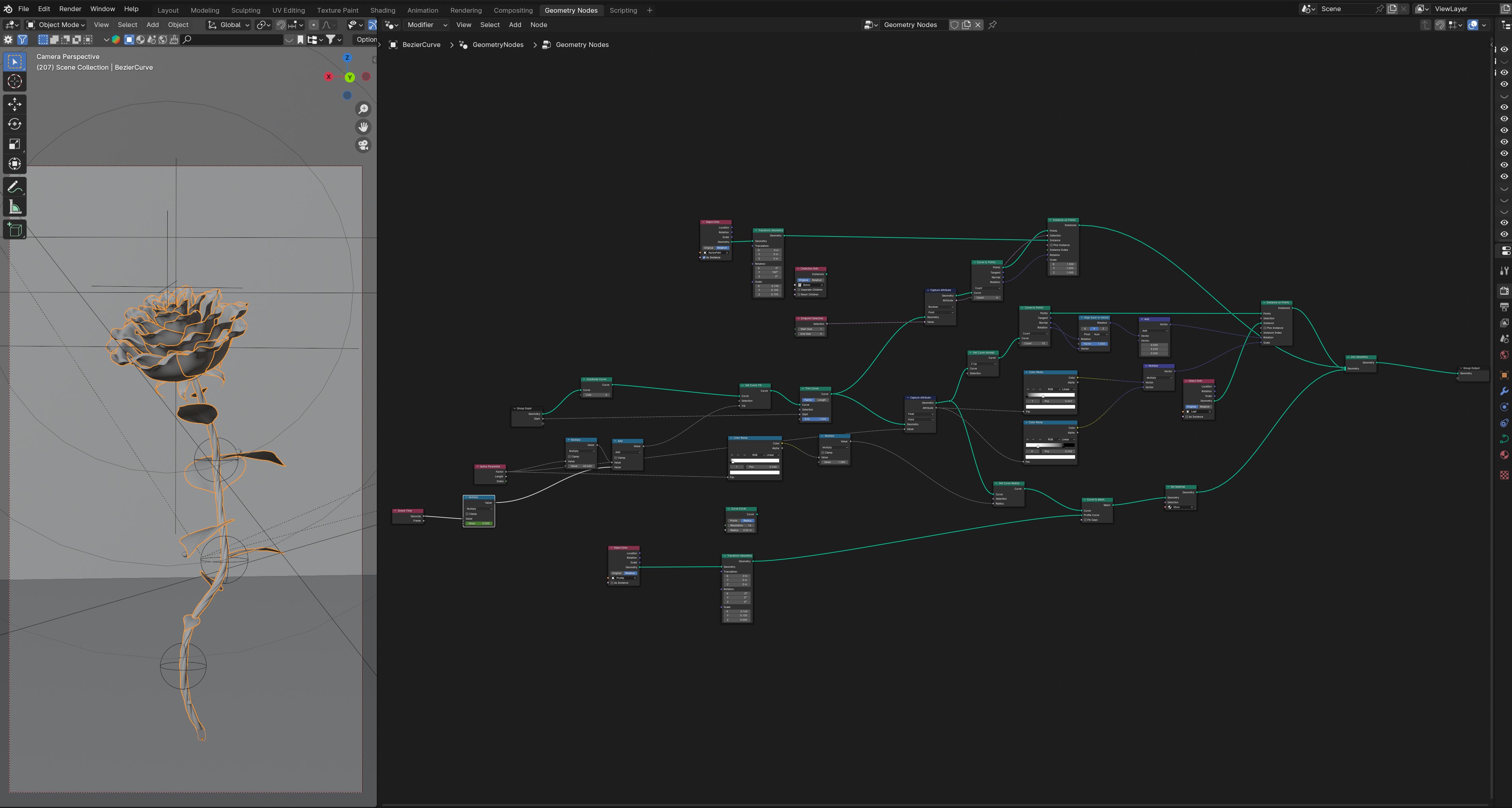Screen dimensions: 1512x808
Task: Toggle snapping magnet in the 3D viewport header
Action: point(281,25)
